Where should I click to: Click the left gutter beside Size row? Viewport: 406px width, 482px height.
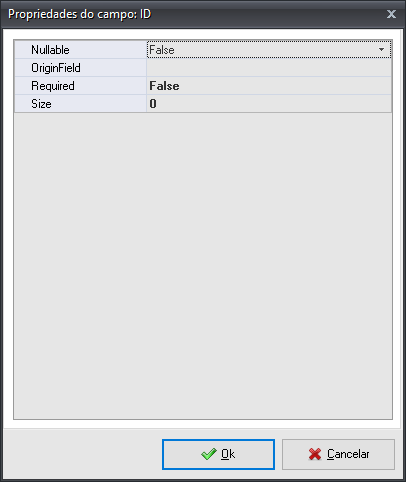[x=22, y=104]
